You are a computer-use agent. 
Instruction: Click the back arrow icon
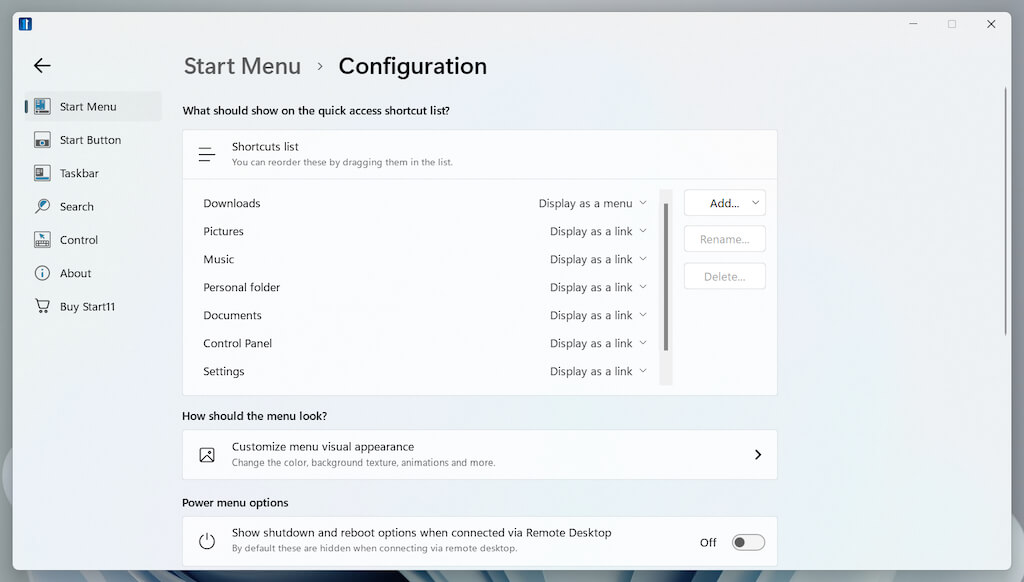[x=42, y=65]
